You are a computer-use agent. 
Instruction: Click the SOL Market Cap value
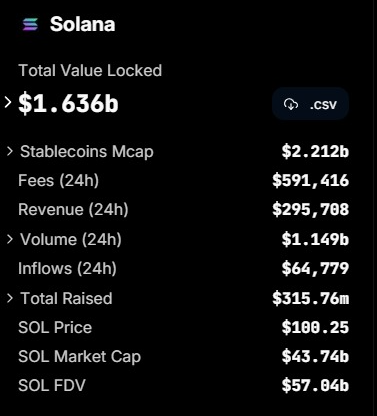pos(315,357)
